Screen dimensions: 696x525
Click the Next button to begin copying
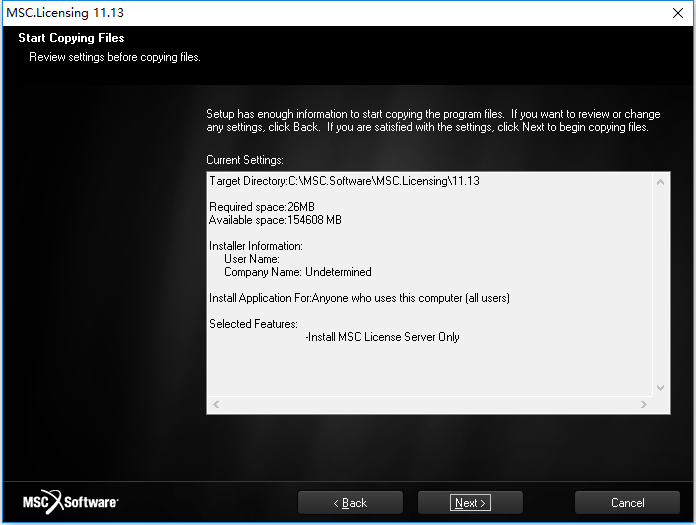[x=470, y=502]
